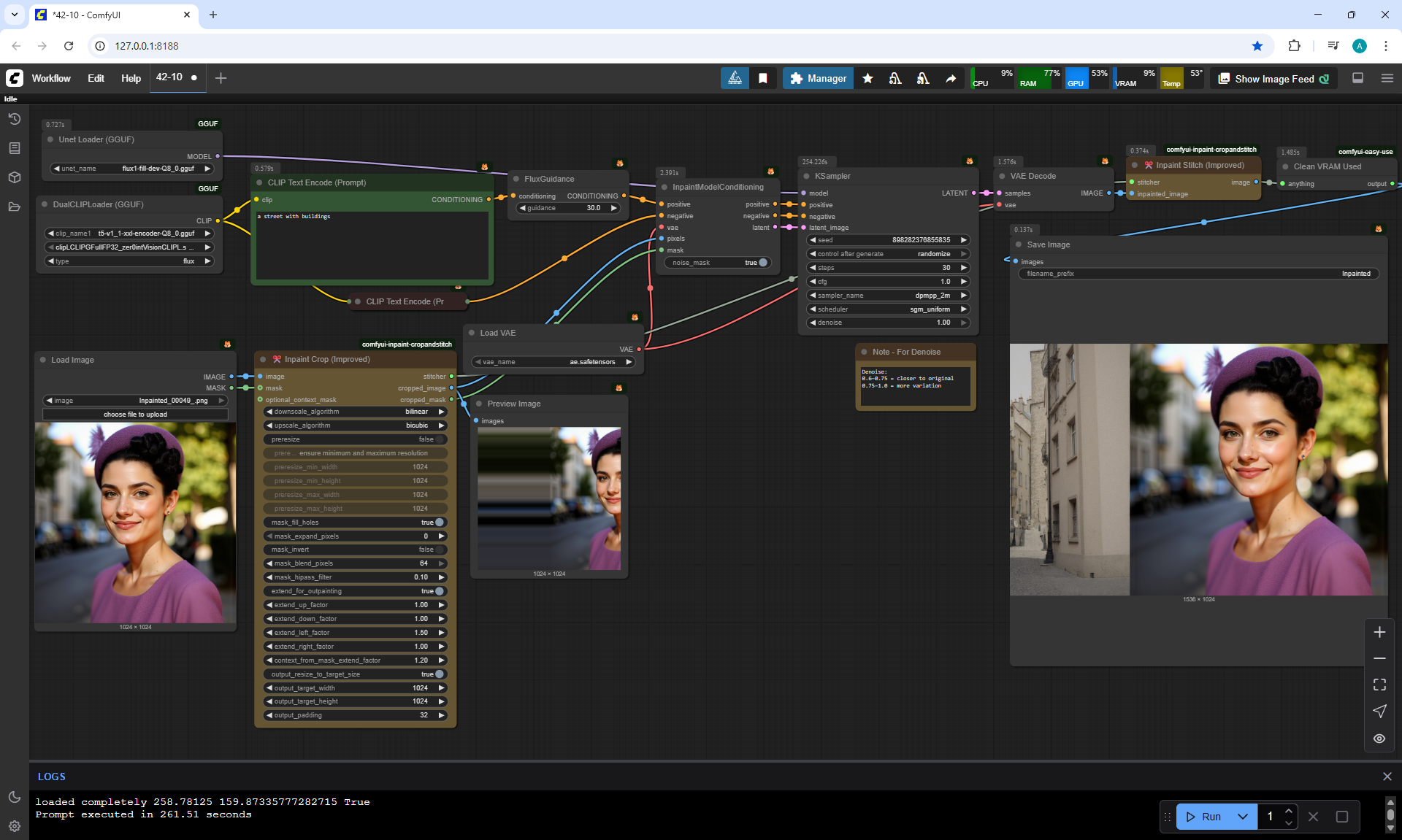Viewport: 1402px width, 840px height.
Task: Open the sampler_name dropdown in KSampler
Action: click(x=888, y=296)
